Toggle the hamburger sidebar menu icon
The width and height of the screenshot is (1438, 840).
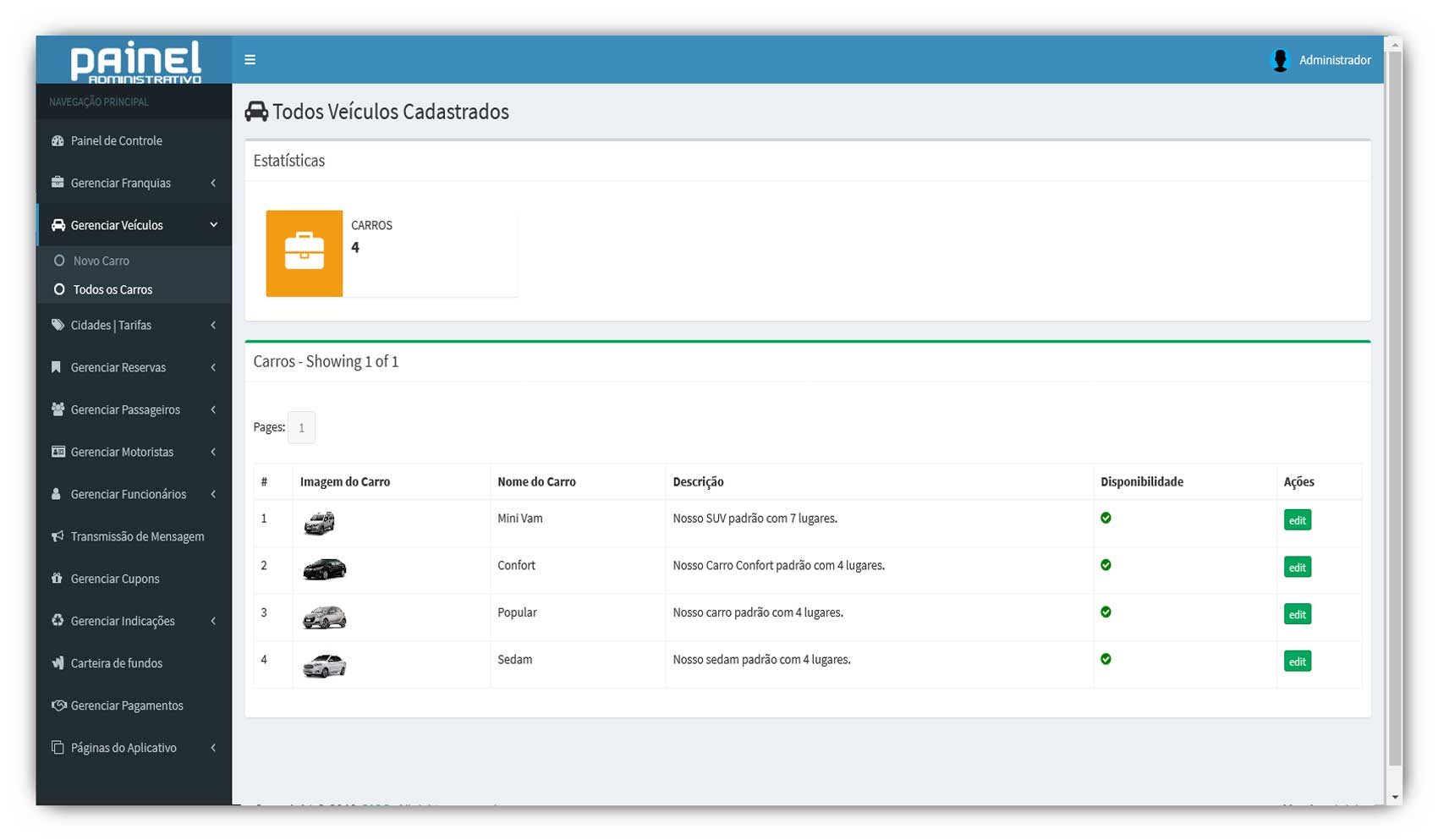250,59
